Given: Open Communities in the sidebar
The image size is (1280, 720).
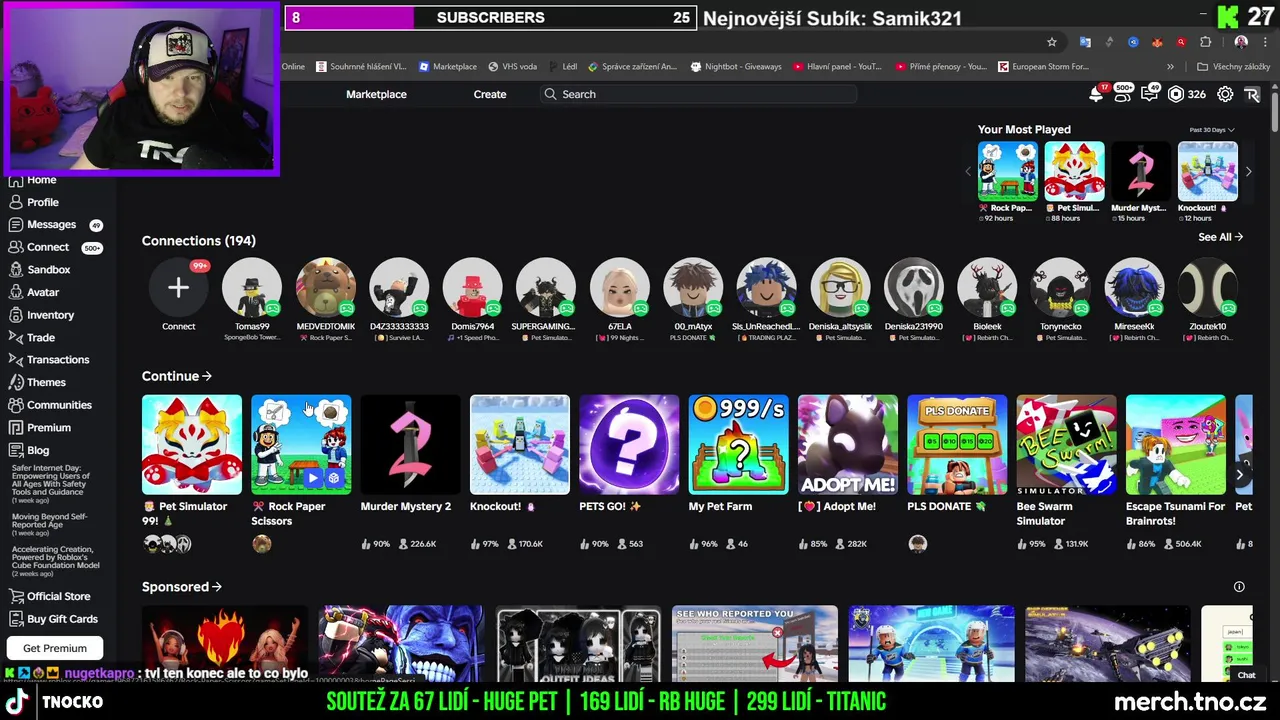Looking at the screenshot, I should tap(59, 405).
